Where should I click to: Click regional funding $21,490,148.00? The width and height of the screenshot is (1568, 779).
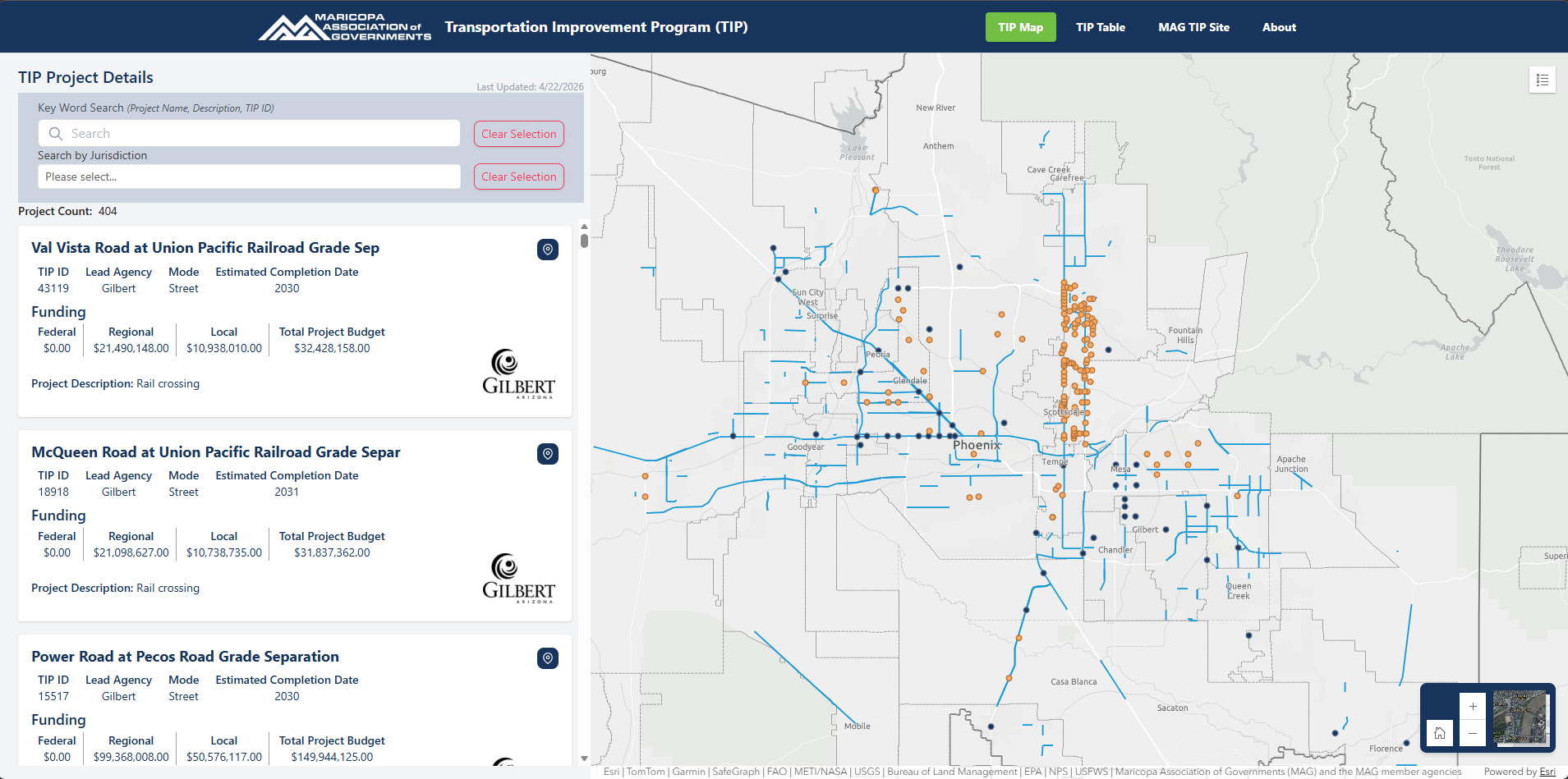point(131,348)
